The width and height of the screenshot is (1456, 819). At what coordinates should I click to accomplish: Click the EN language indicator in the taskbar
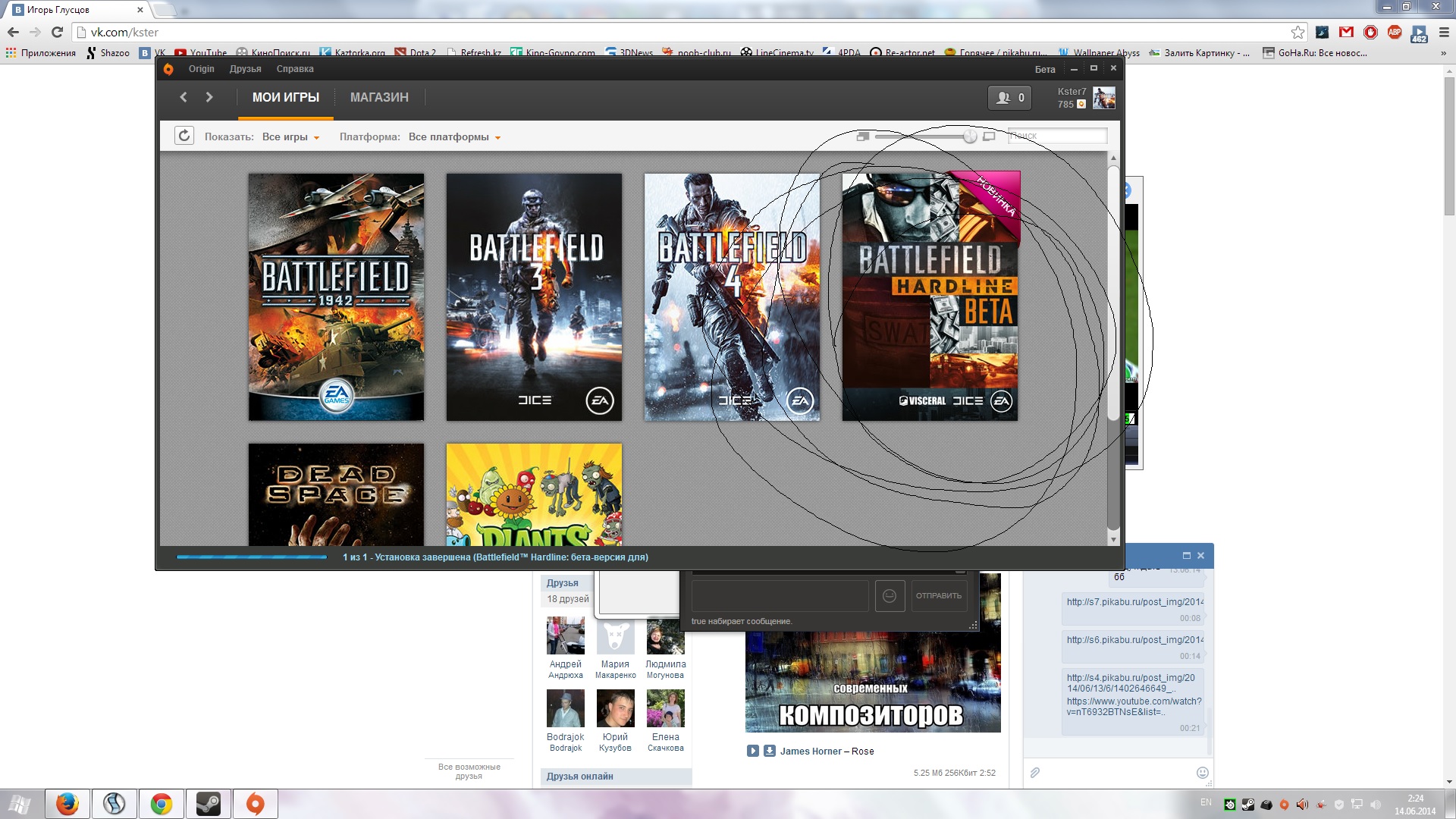coord(1206,802)
